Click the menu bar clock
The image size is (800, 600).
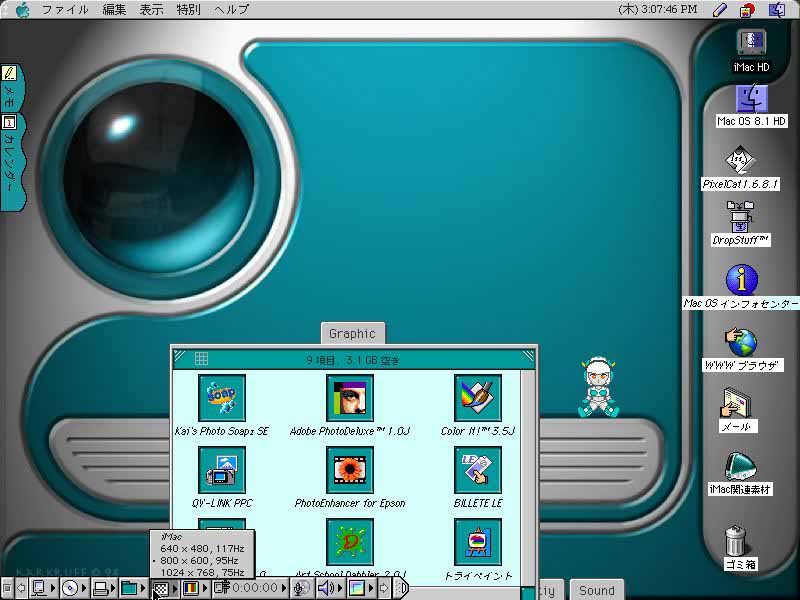point(657,10)
